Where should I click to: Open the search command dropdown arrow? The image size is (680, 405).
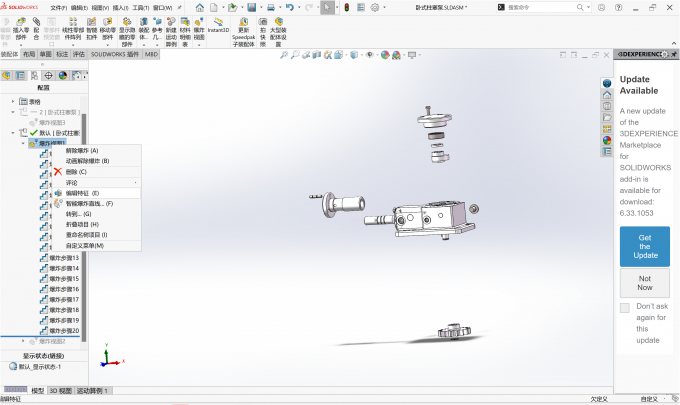click(588, 7)
